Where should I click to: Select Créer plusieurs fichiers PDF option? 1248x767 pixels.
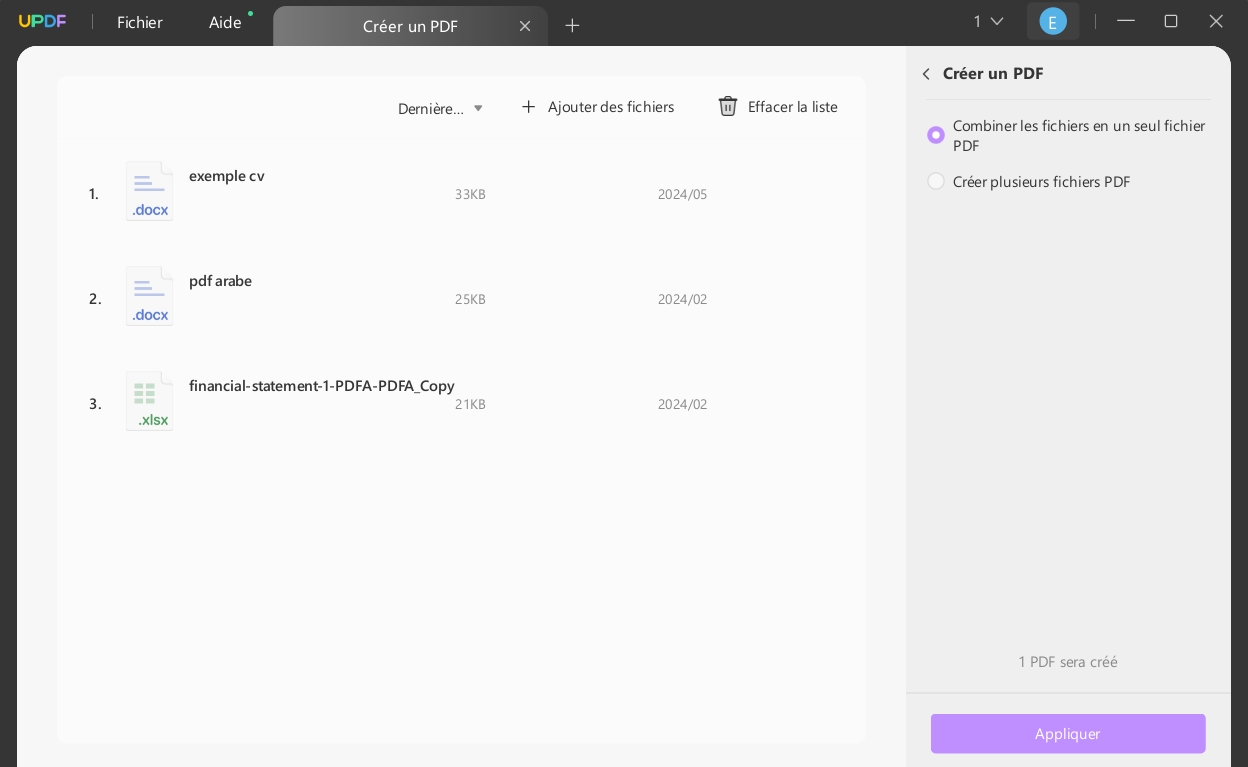tap(936, 181)
